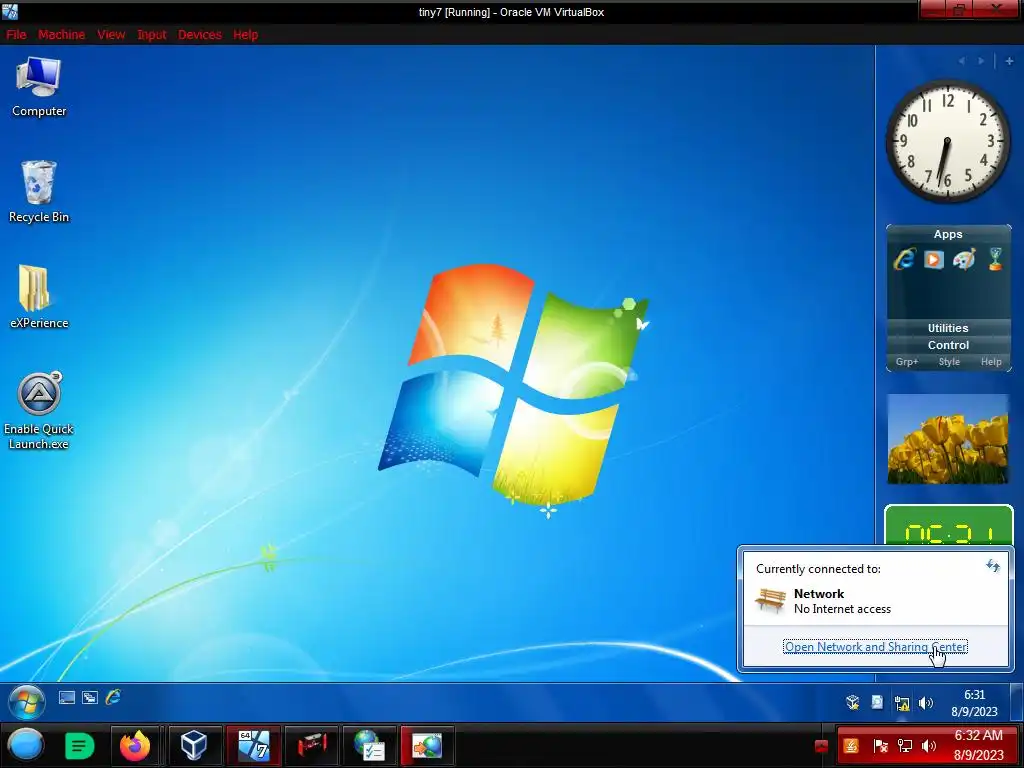
Task: Click the host volume tray icon
Action: (x=929, y=746)
